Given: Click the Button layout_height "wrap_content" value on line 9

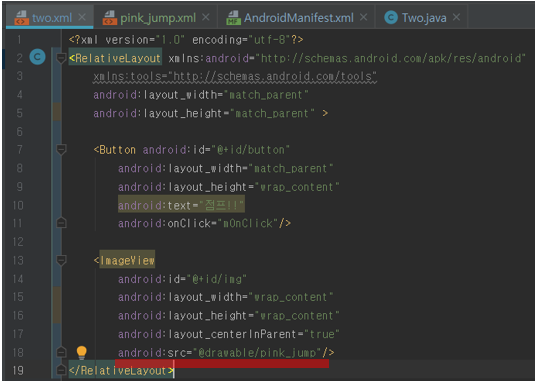Looking at the screenshot, I should pos(297,187).
